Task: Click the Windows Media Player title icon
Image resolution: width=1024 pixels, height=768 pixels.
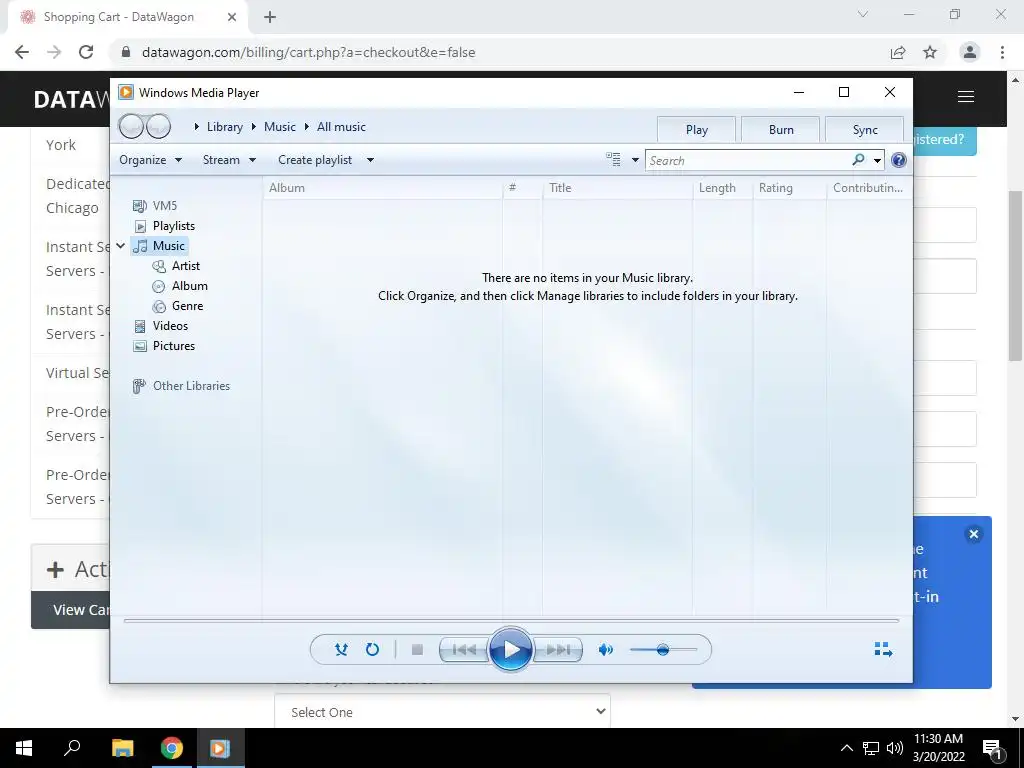Action: point(126,92)
